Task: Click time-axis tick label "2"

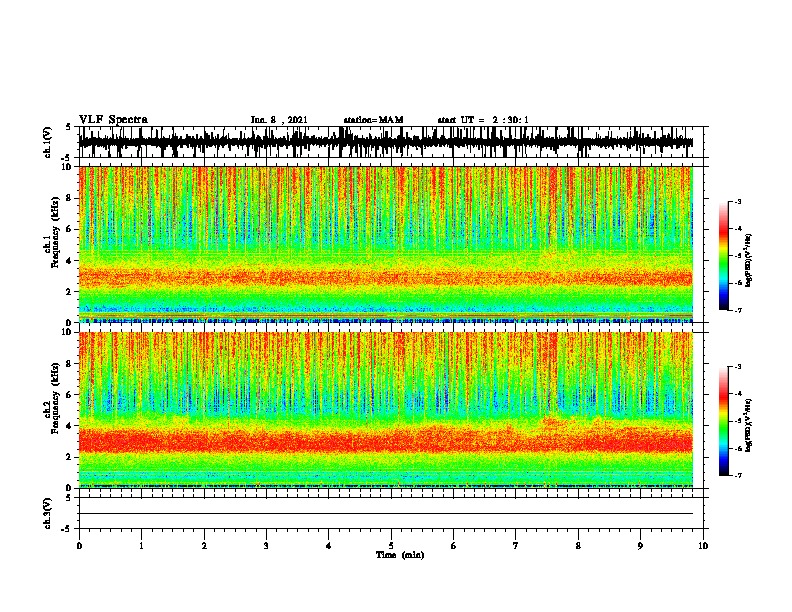Action: pos(204,546)
